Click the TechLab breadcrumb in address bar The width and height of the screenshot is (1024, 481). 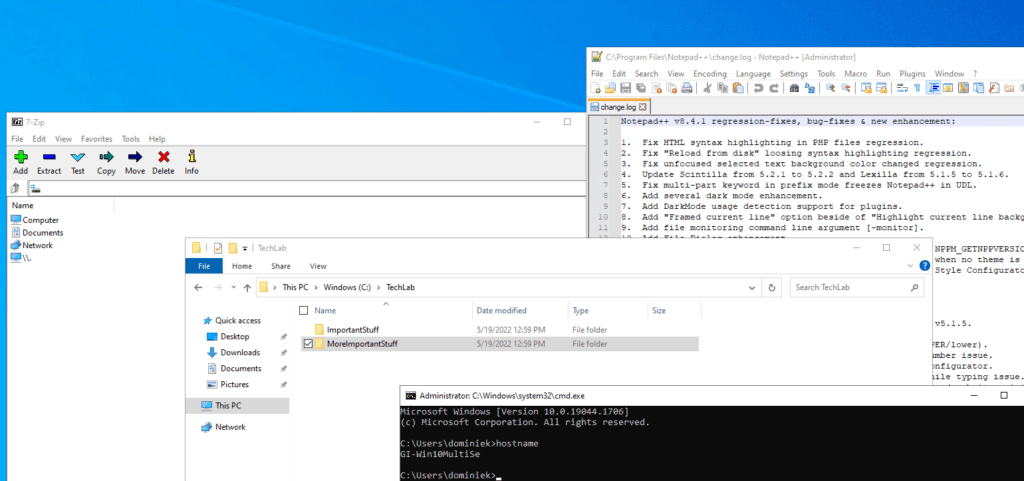click(x=400, y=288)
